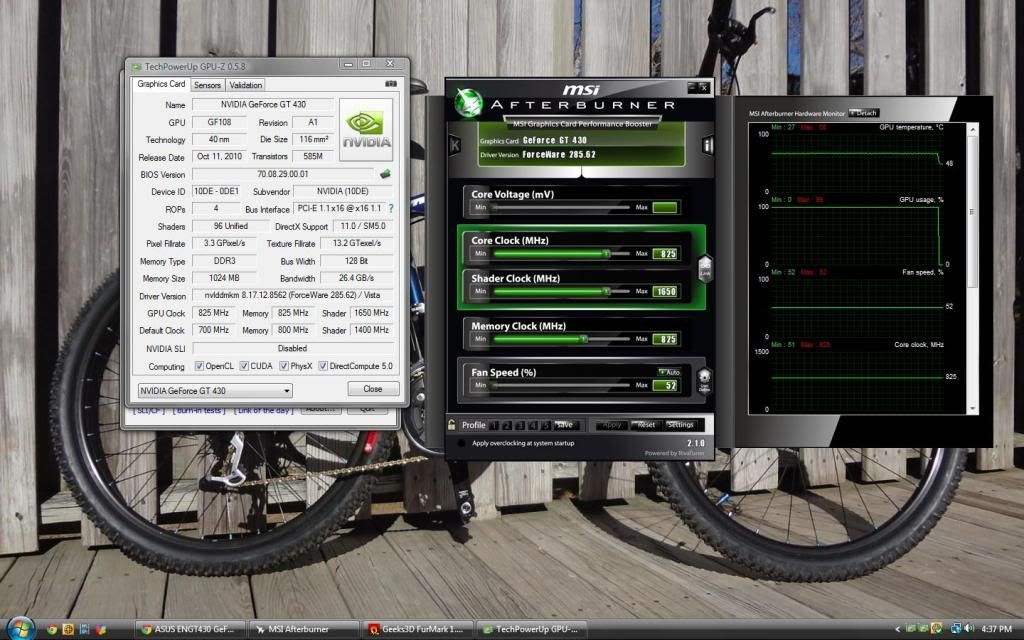Image resolution: width=1024 pixels, height=640 pixels.
Task: Click Detach on the Hardware Monitor
Action: (x=864, y=113)
